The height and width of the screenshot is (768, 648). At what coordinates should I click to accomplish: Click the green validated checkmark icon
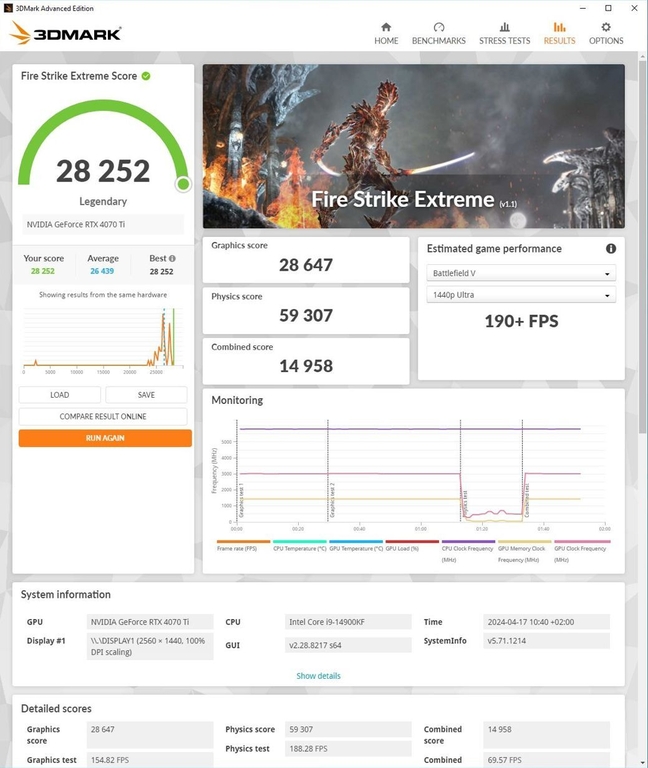point(146,76)
